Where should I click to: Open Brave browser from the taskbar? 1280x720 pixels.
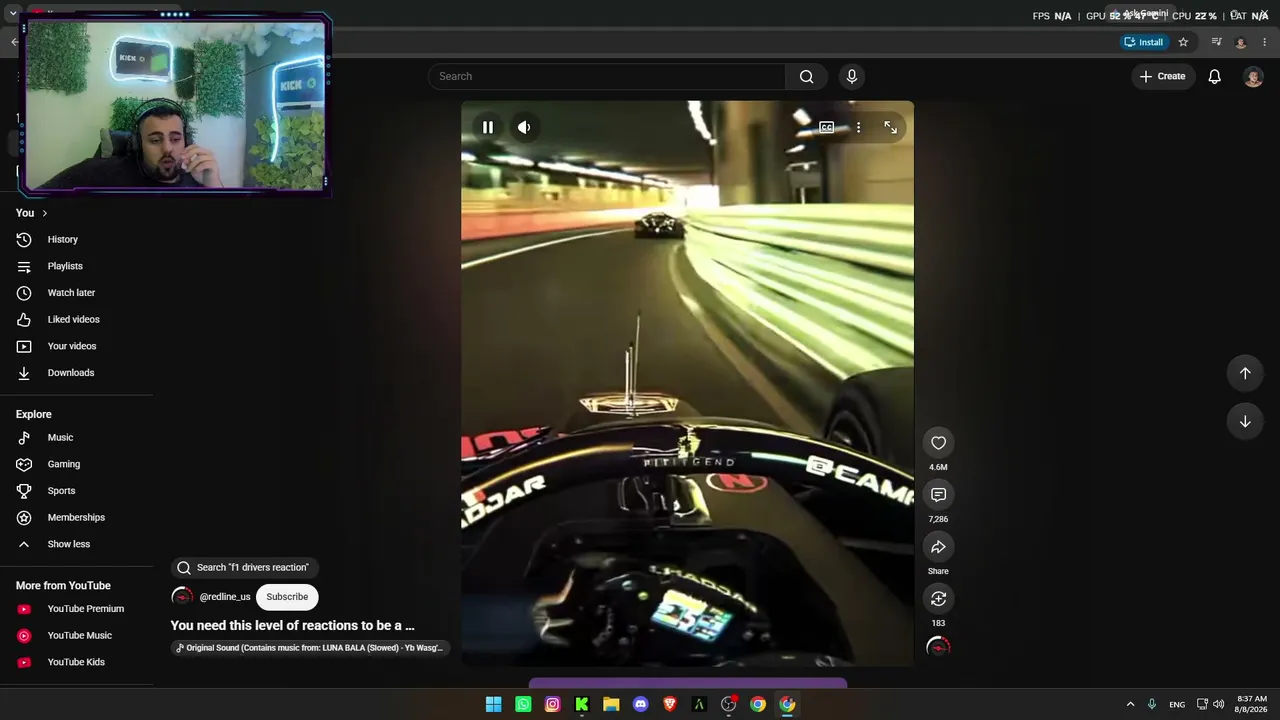pyautogui.click(x=670, y=704)
